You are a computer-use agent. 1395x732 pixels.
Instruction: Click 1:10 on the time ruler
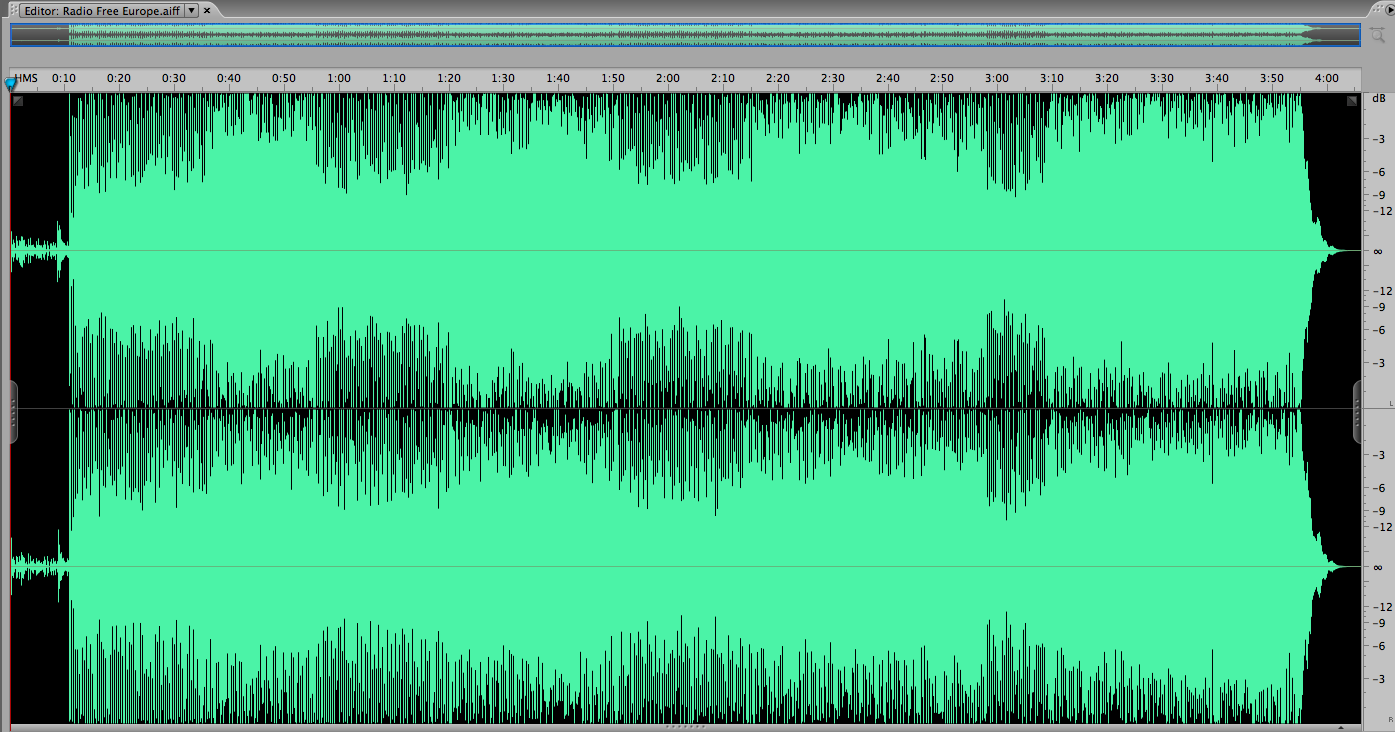coord(394,78)
